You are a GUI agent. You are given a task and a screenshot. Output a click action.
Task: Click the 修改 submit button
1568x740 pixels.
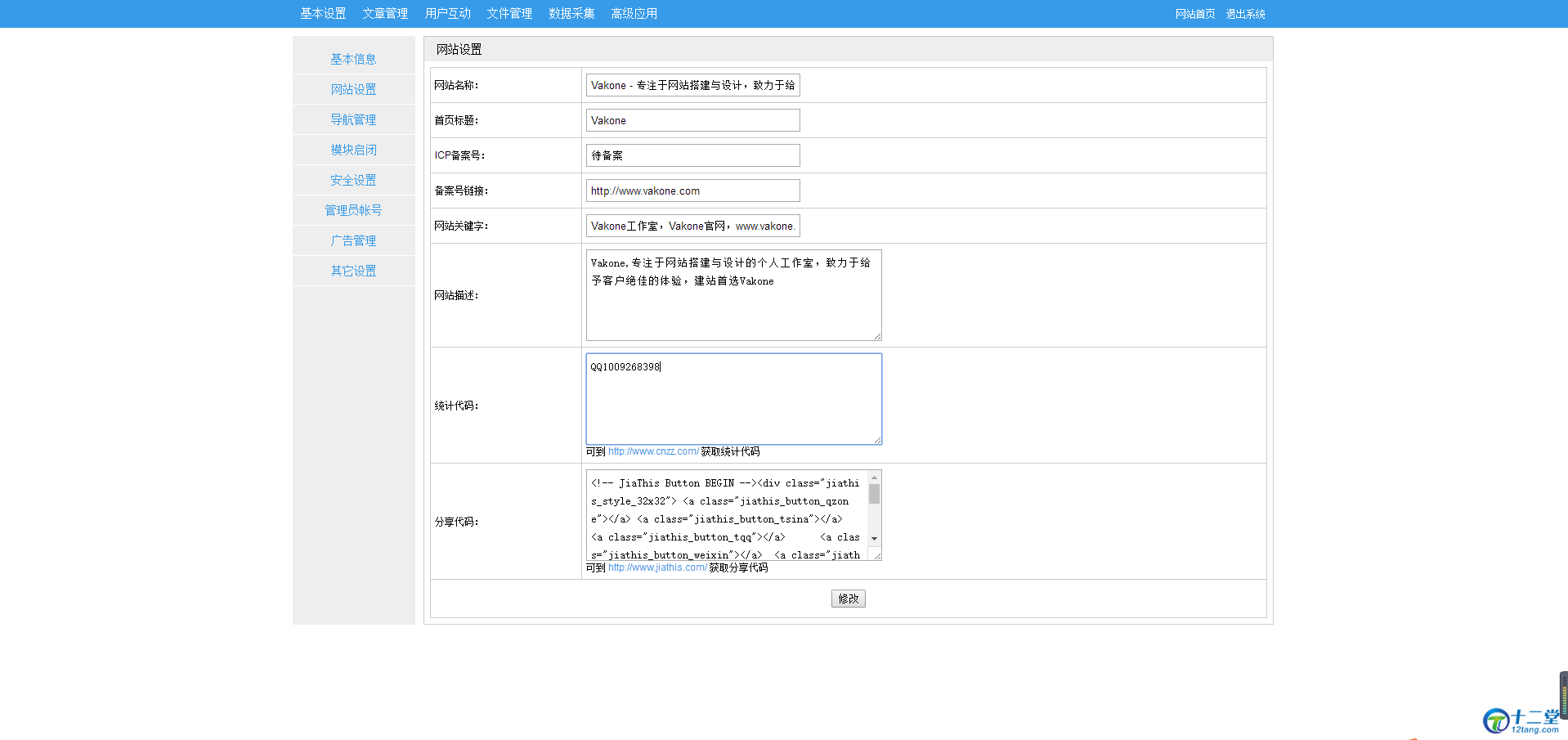(848, 599)
